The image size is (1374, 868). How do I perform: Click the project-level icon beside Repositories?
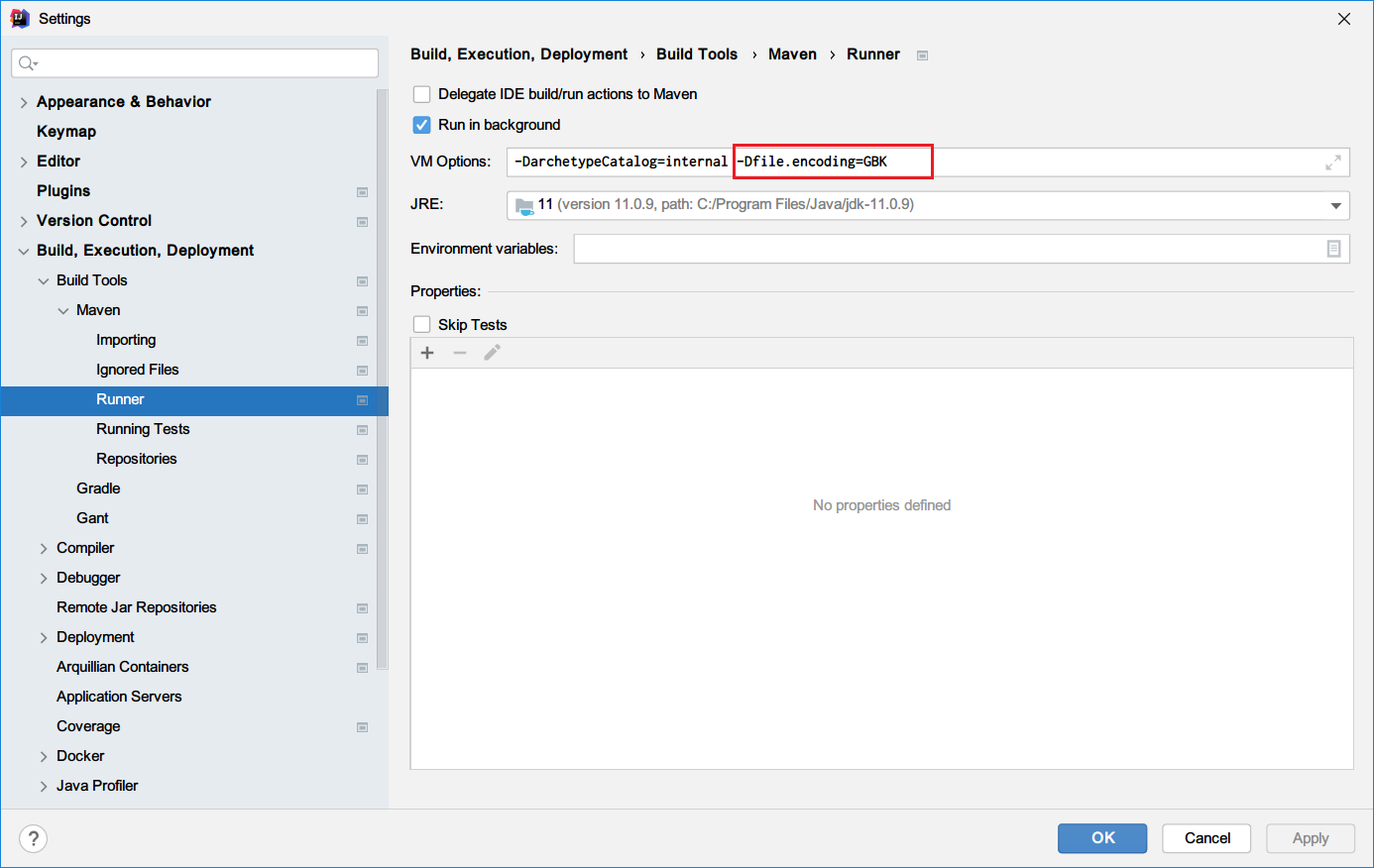click(363, 460)
